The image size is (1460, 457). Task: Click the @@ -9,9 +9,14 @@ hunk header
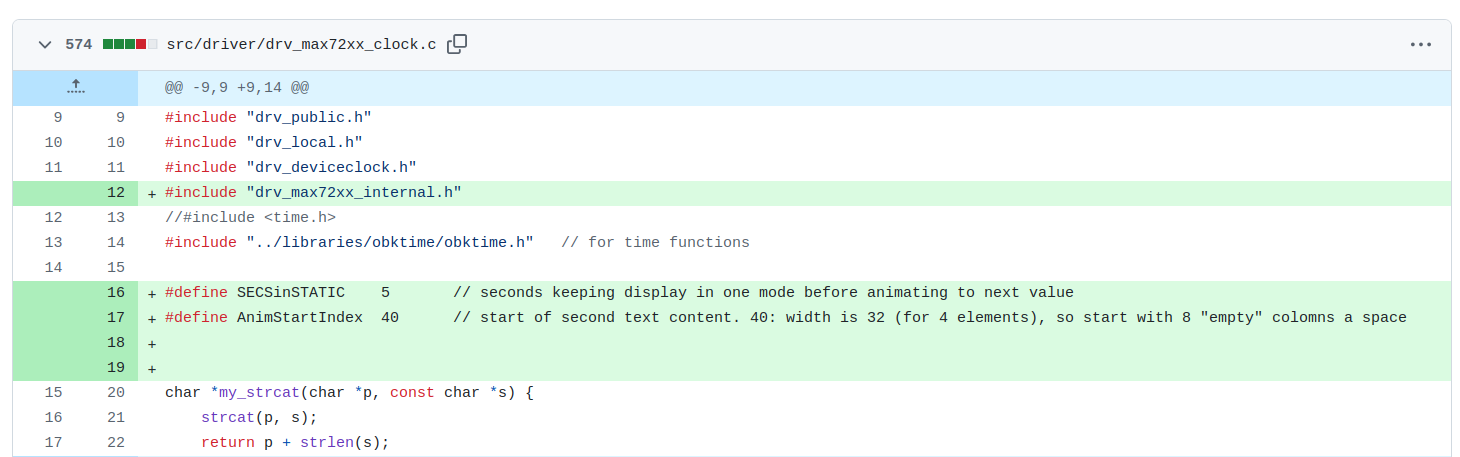(x=237, y=88)
